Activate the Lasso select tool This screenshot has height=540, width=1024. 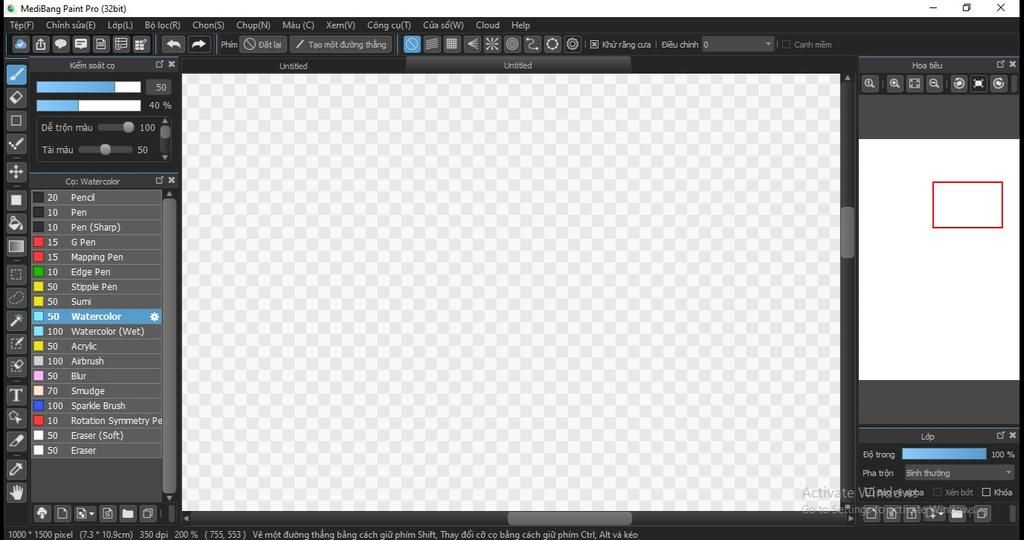(16, 298)
